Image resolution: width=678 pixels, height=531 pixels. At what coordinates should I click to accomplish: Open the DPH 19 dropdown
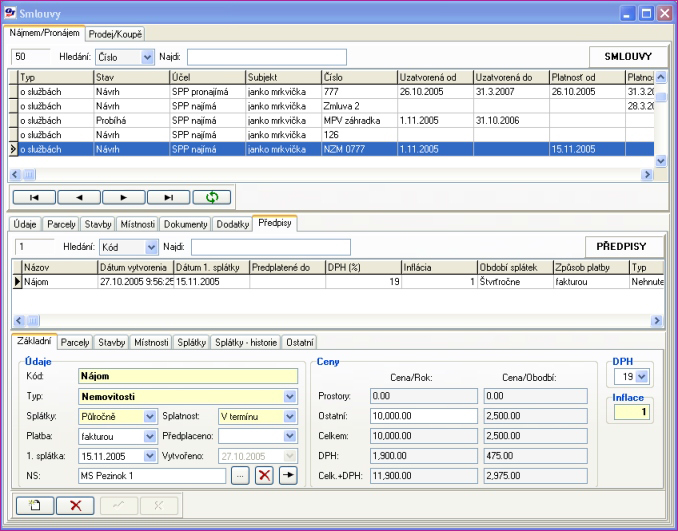[642, 377]
